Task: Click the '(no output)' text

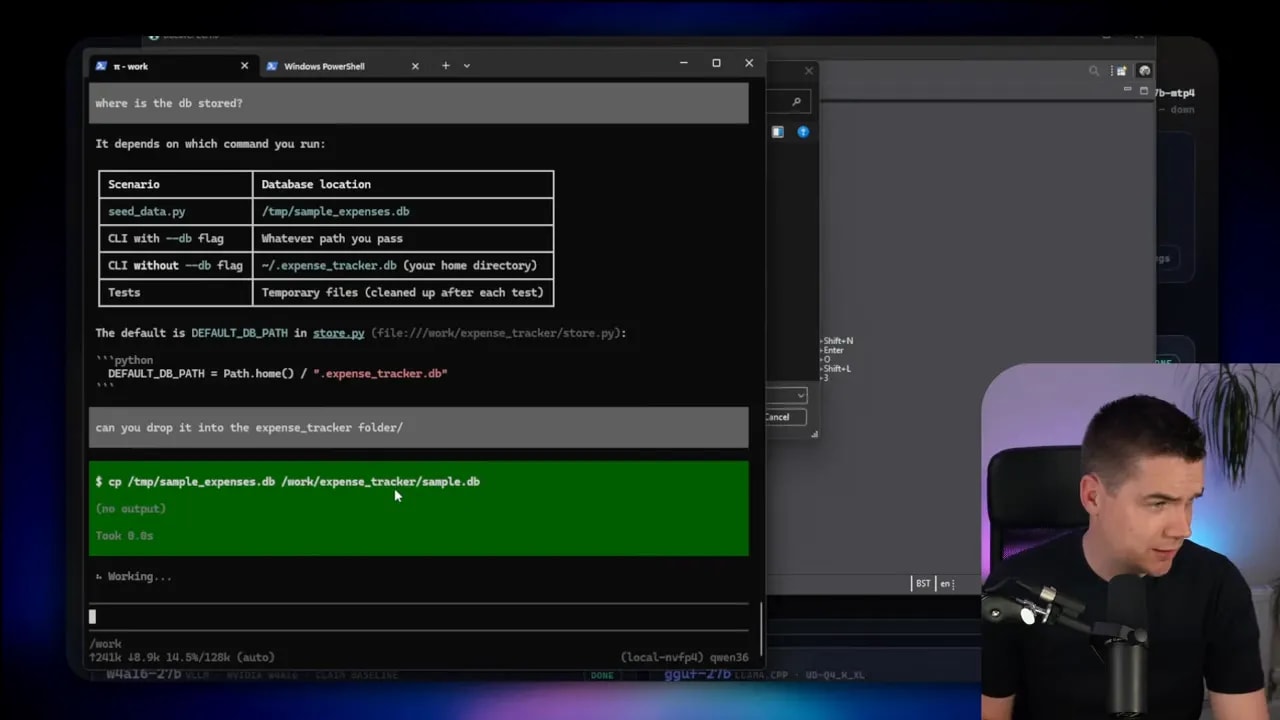Action: pyautogui.click(x=131, y=509)
